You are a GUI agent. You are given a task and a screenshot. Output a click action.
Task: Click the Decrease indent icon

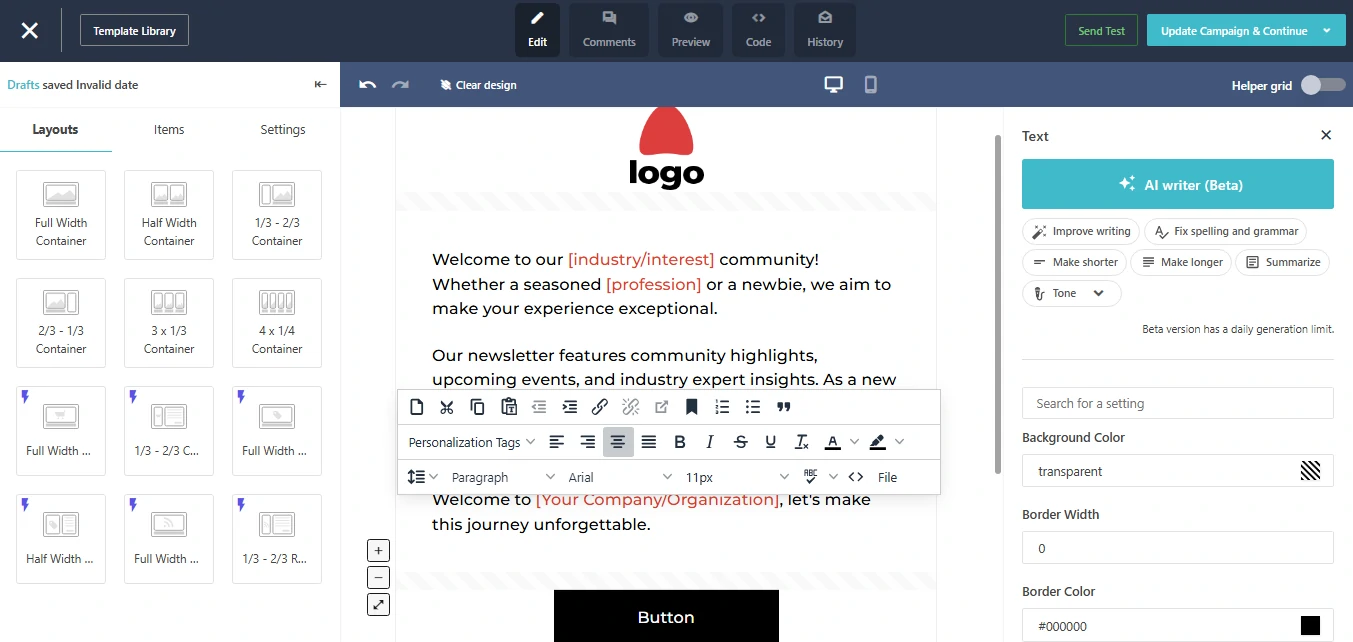pyautogui.click(x=539, y=407)
